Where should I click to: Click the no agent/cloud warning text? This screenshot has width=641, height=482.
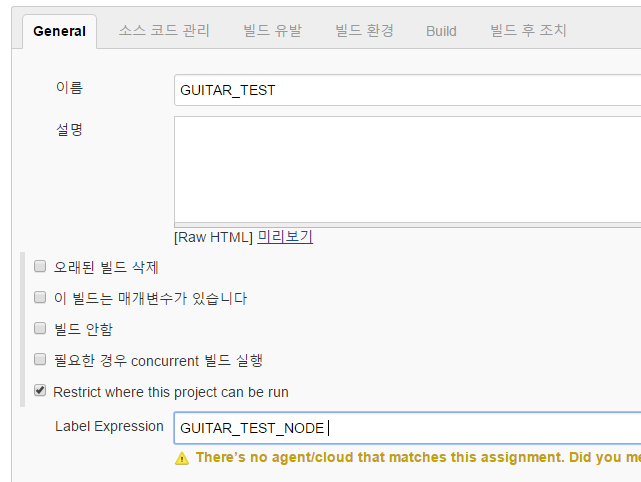click(418, 457)
